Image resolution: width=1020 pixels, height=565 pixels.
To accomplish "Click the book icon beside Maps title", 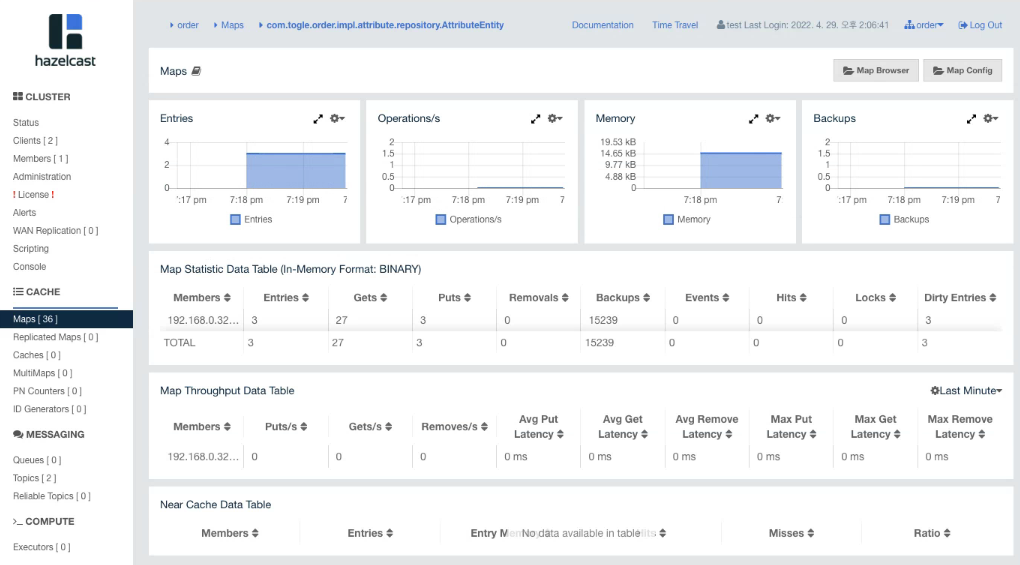I will coord(196,71).
